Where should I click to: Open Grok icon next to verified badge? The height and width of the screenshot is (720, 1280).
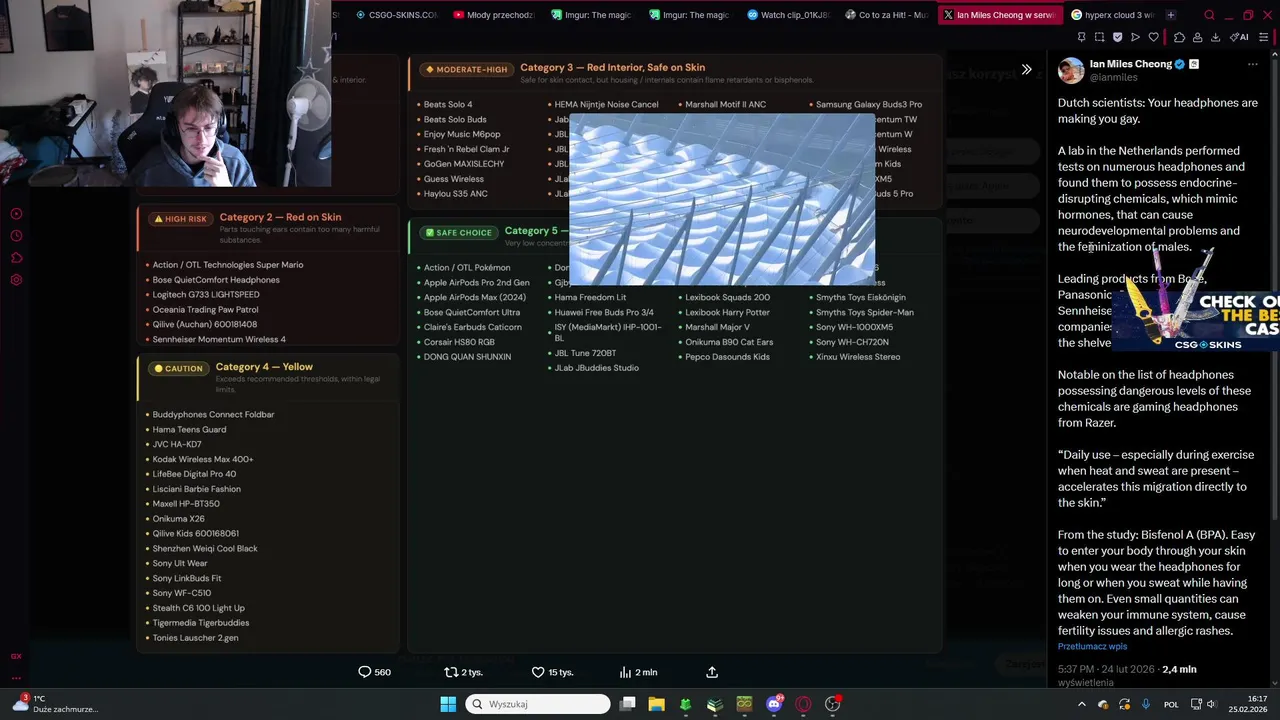point(1194,64)
